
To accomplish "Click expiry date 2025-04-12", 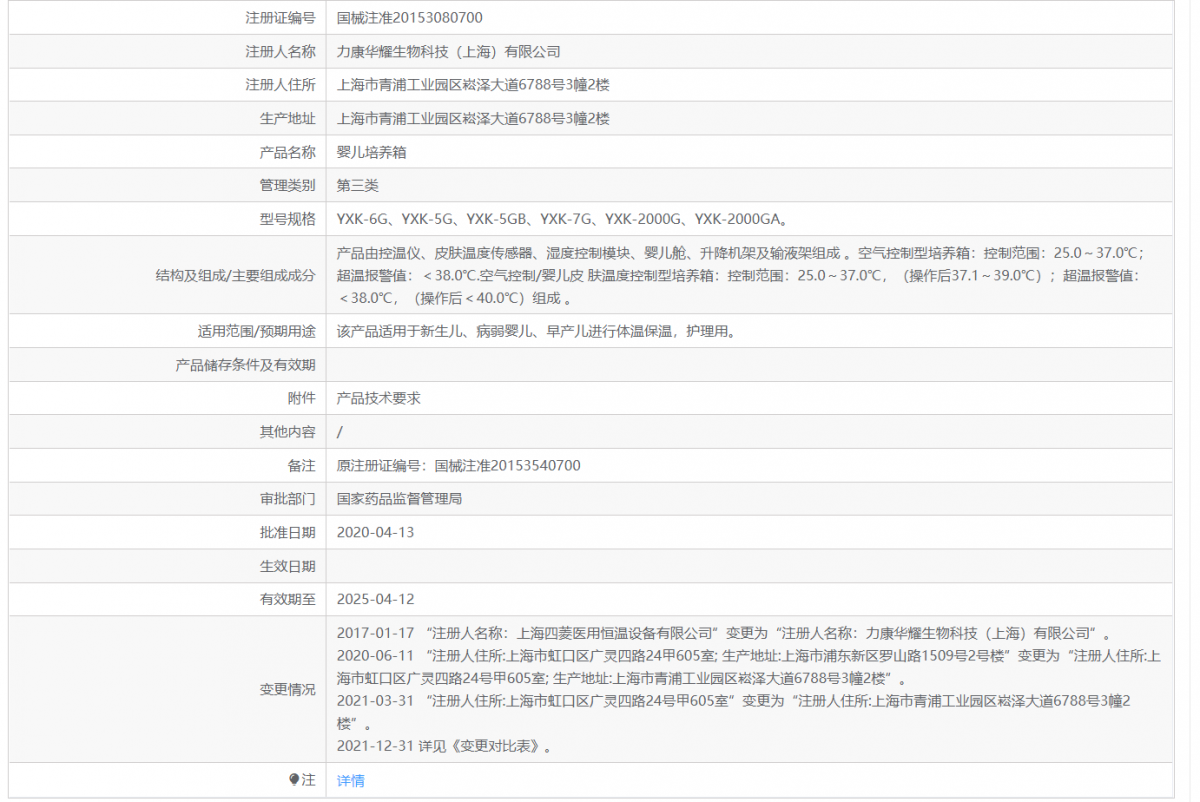I will 375,599.
